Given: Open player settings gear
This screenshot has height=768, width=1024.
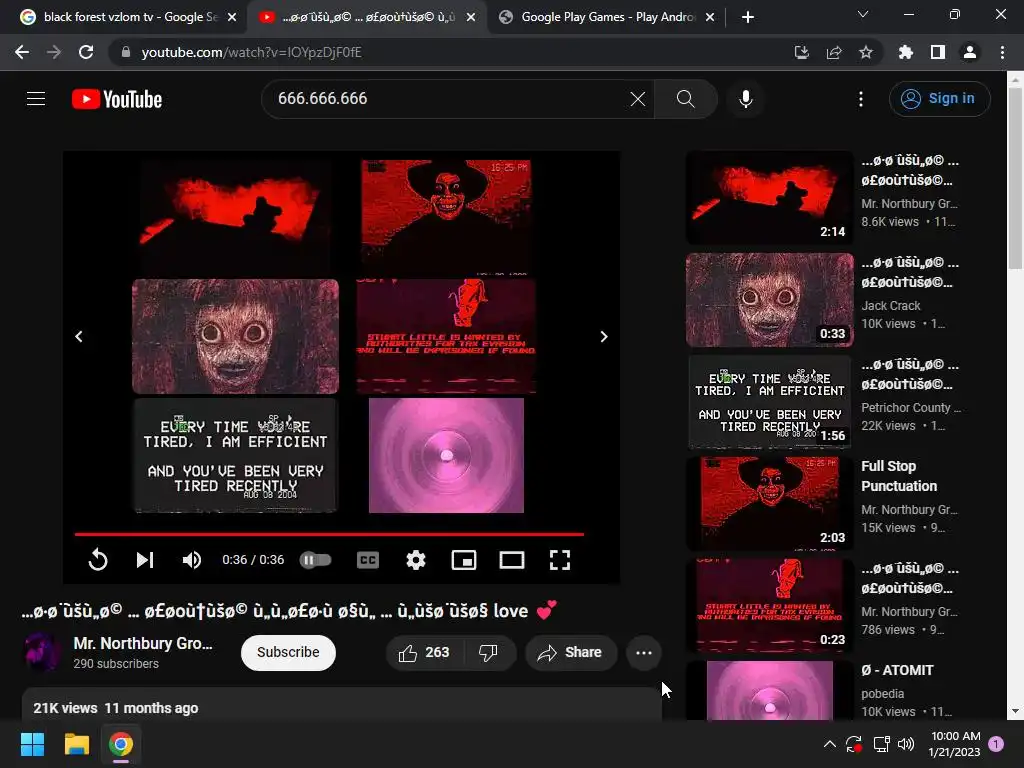Looking at the screenshot, I should click(x=415, y=560).
